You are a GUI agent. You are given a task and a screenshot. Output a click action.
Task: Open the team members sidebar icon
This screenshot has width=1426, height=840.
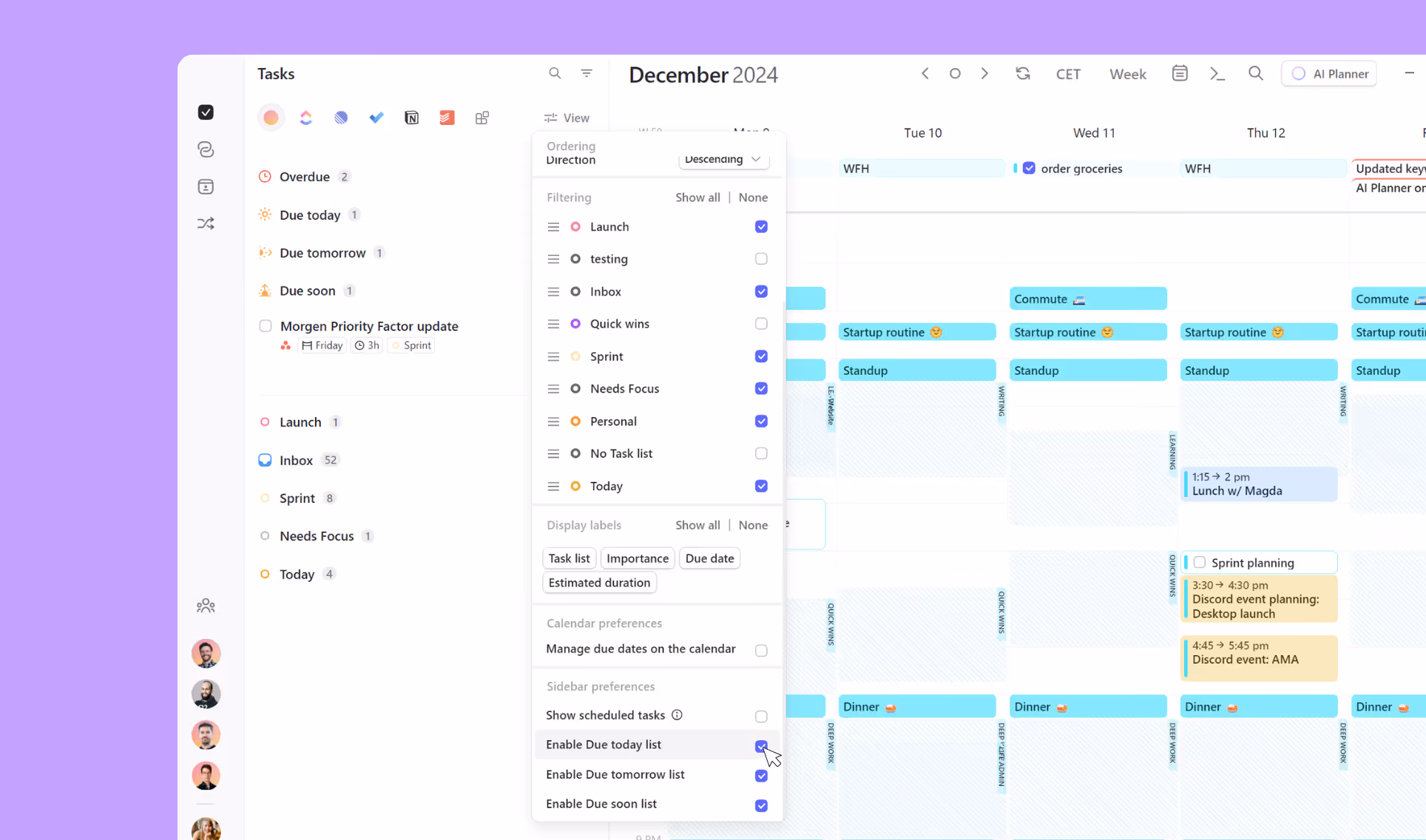(206, 606)
